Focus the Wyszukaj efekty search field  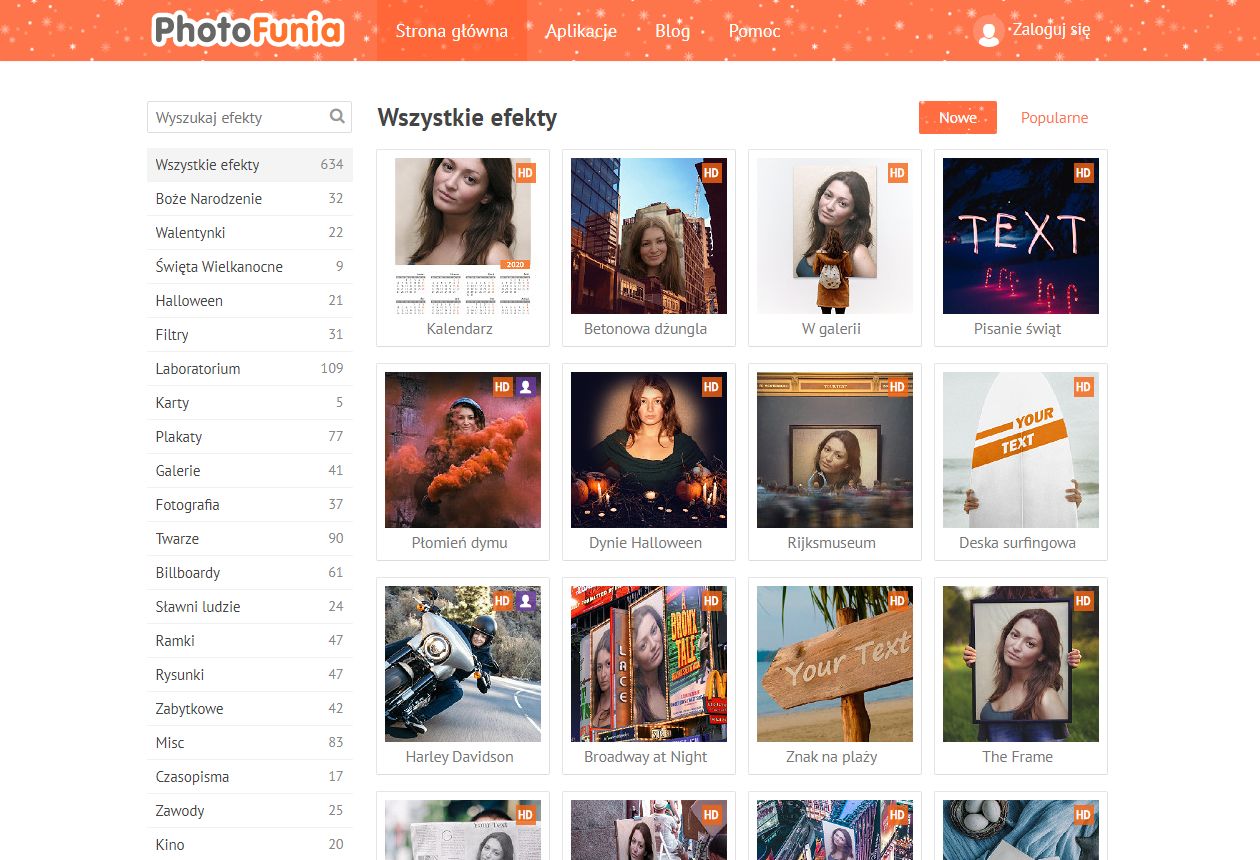point(249,117)
